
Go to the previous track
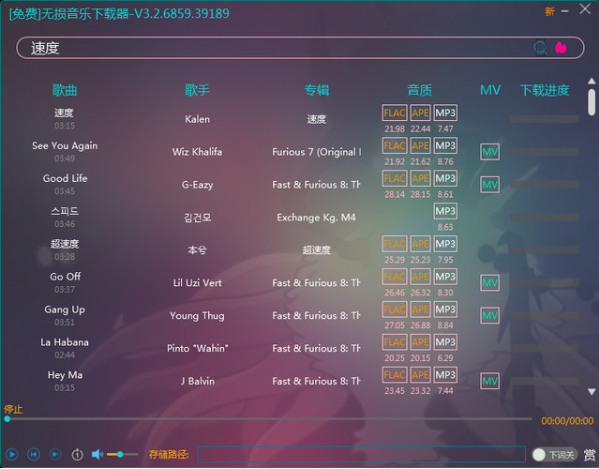[x=34, y=454]
